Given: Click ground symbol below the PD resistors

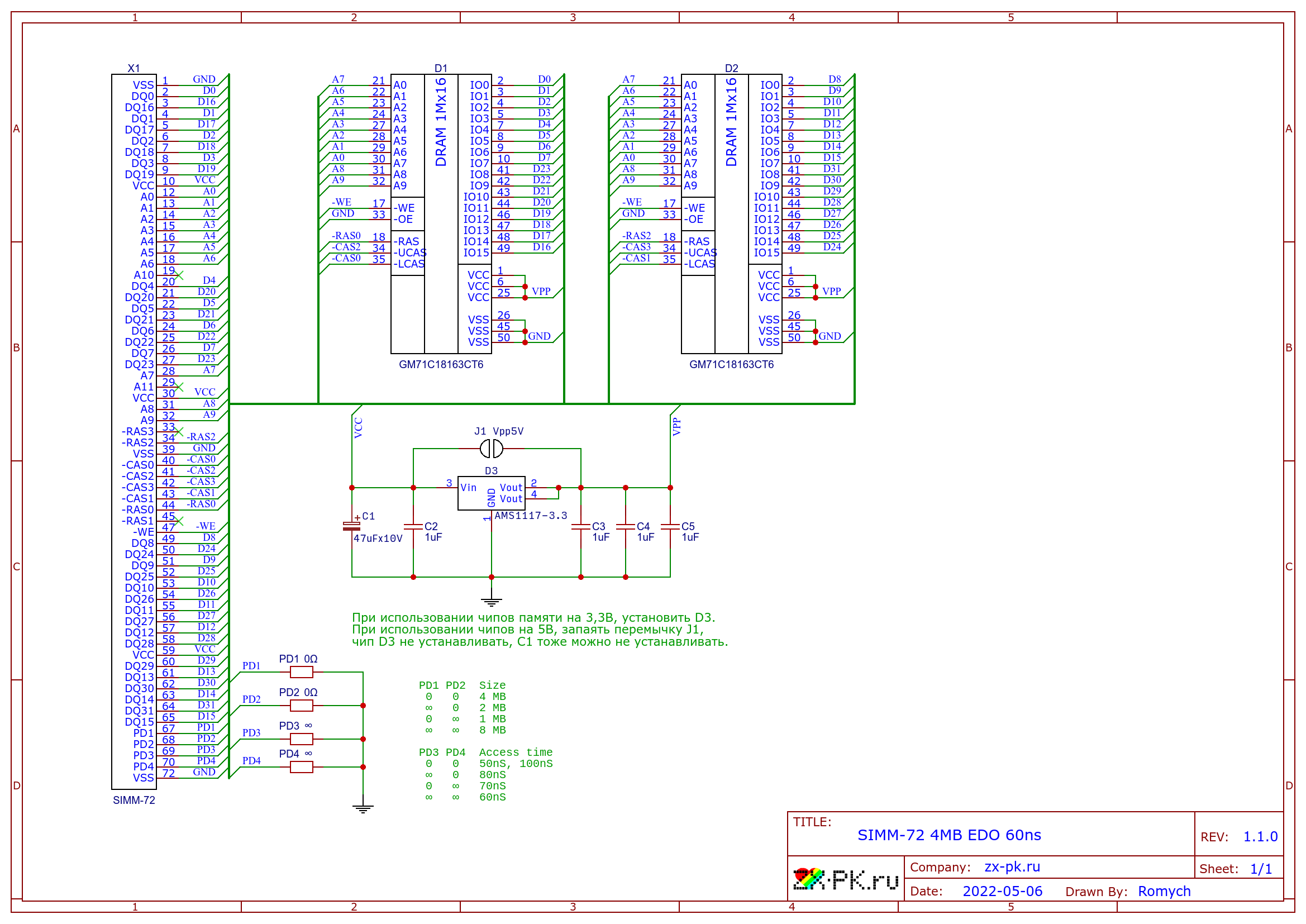Looking at the screenshot, I should click(x=363, y=808).
